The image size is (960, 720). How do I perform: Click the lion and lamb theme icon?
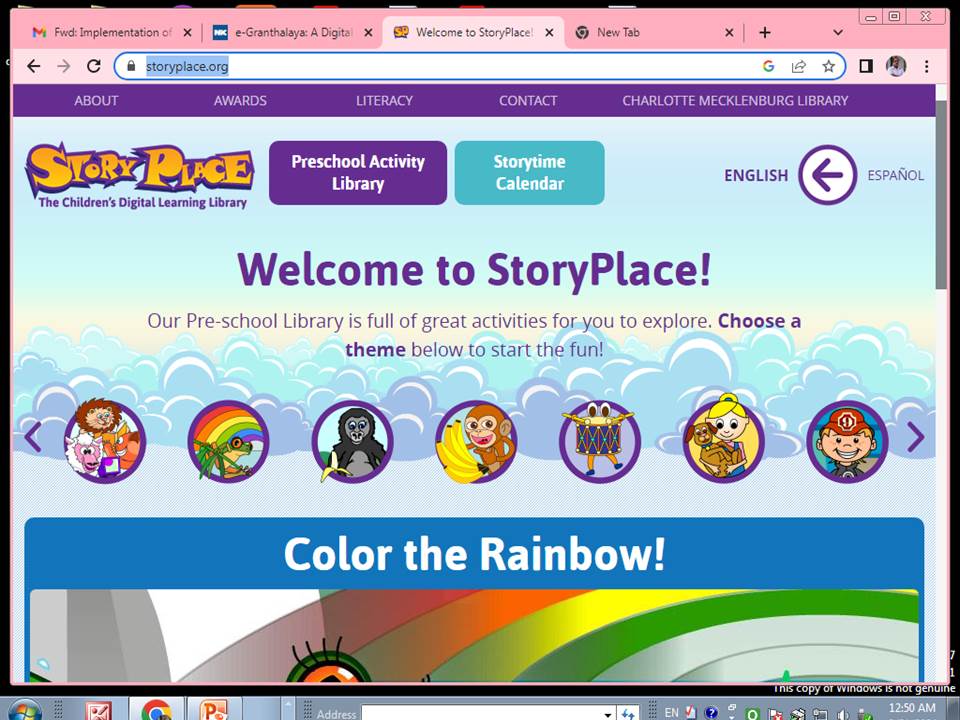click(x=105, y=441)
